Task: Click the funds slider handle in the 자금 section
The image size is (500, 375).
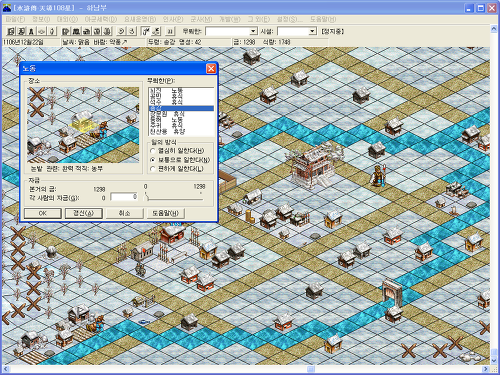Action: [146, 197]
